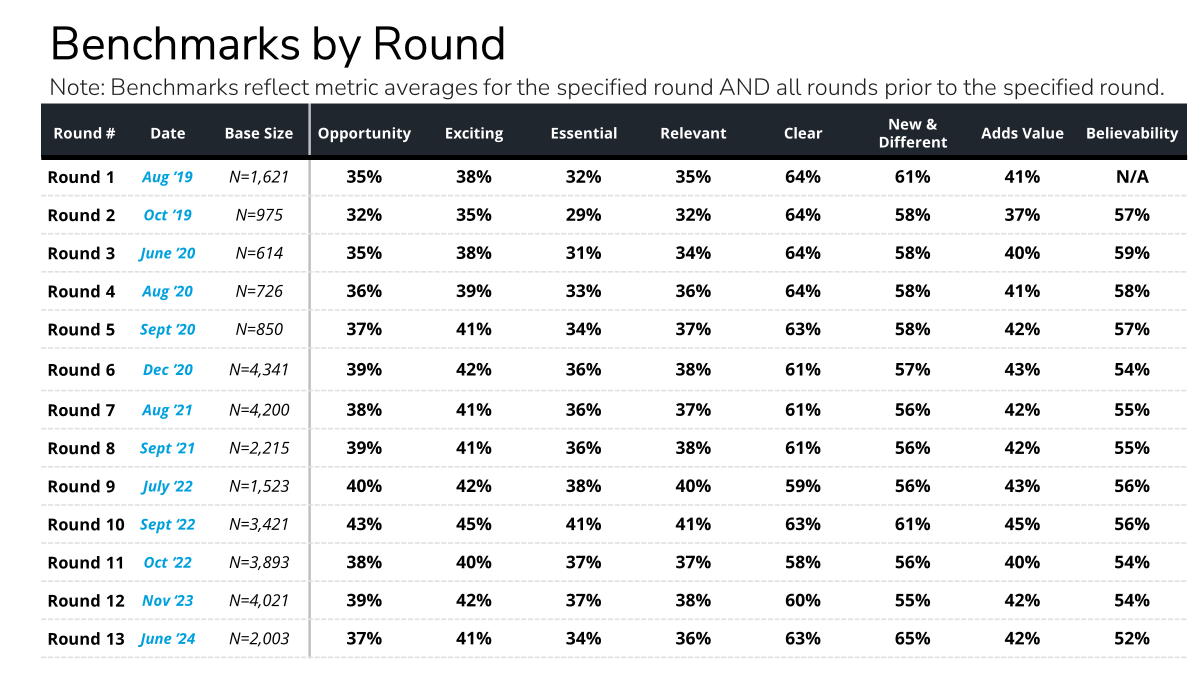Open the Oct '19 date link
This screenshot has height=675, width=1200.
click(x=167, y=215)
